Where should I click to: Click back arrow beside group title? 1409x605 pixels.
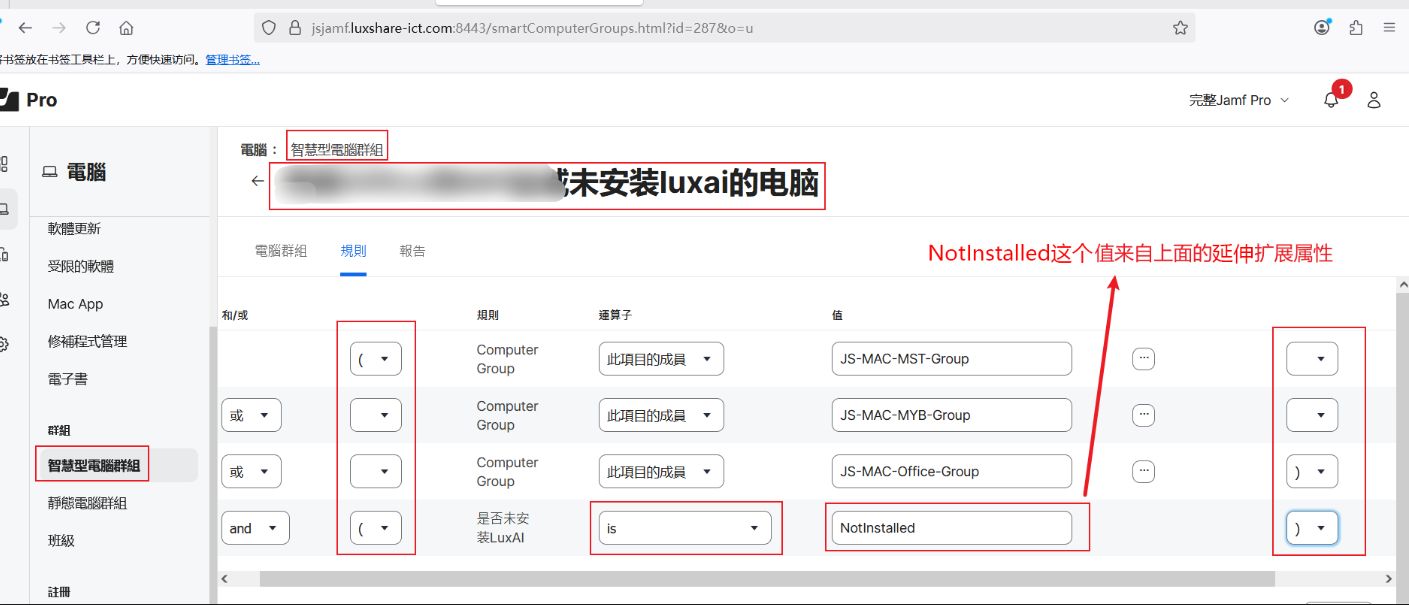tap(257, 181)
